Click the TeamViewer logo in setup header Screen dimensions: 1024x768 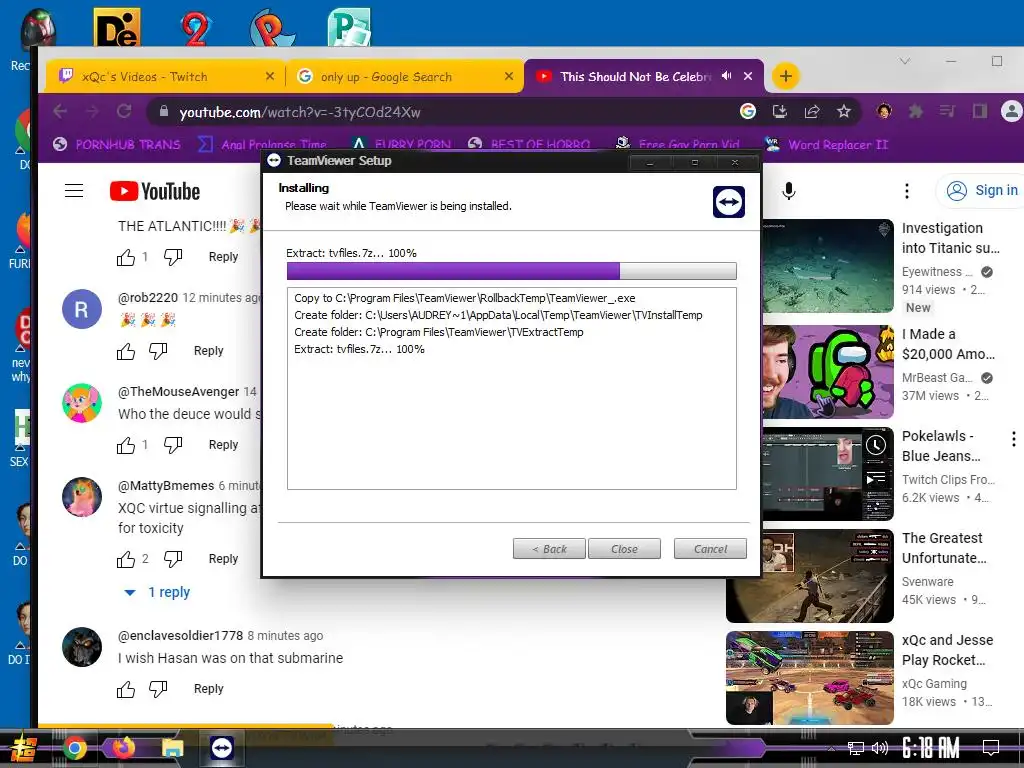[729, 202]
